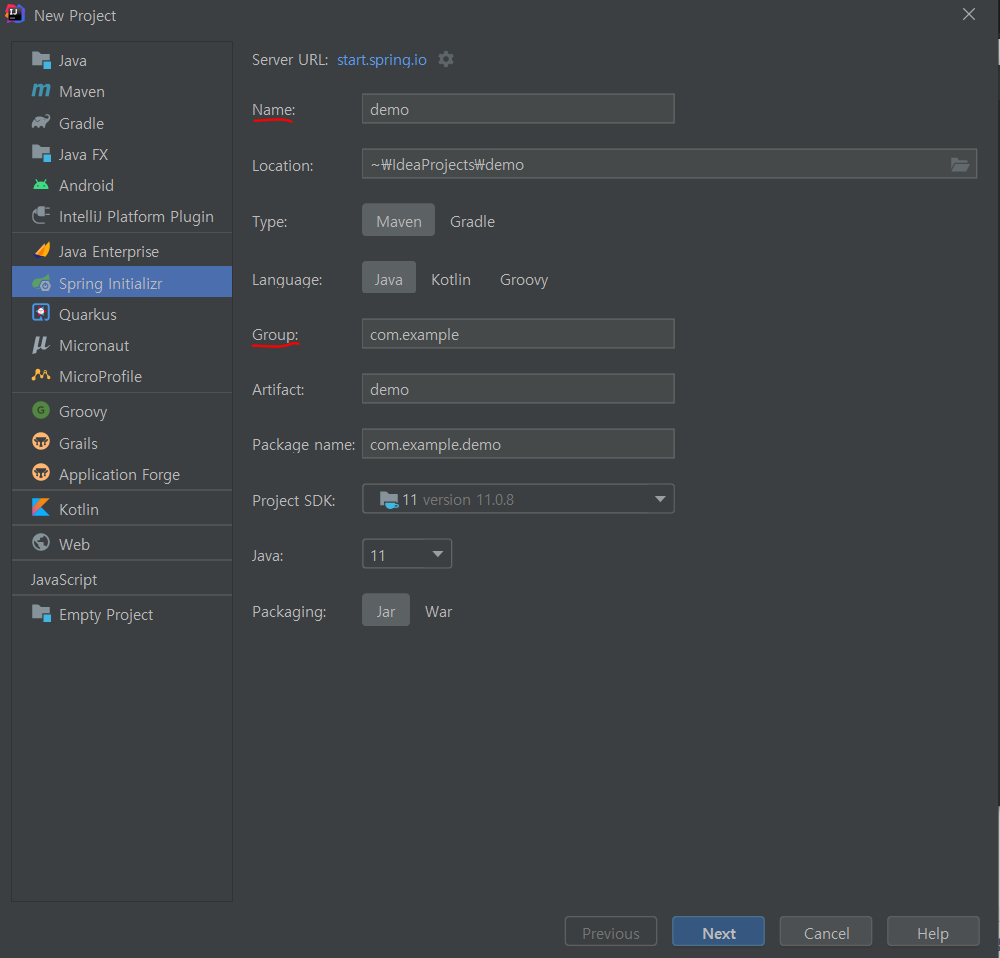1000x958 pixels.
Task: Select Spring Initializr project generator
Action: 122,283
